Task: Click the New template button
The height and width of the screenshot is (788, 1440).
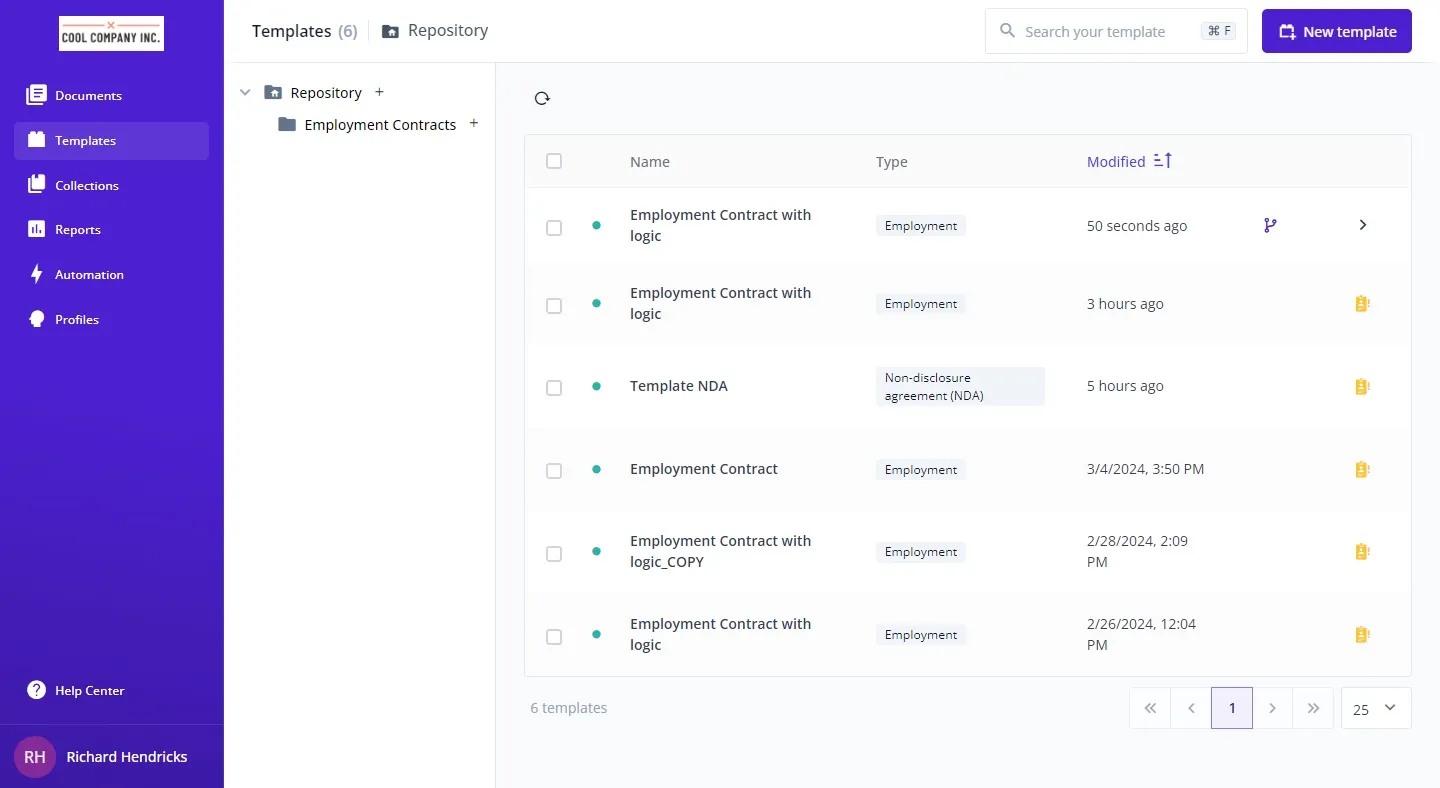Action: point(1336,32)
